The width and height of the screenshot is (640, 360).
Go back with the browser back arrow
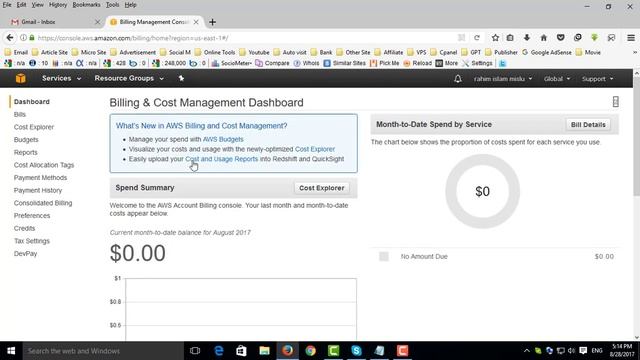point(10,38)
